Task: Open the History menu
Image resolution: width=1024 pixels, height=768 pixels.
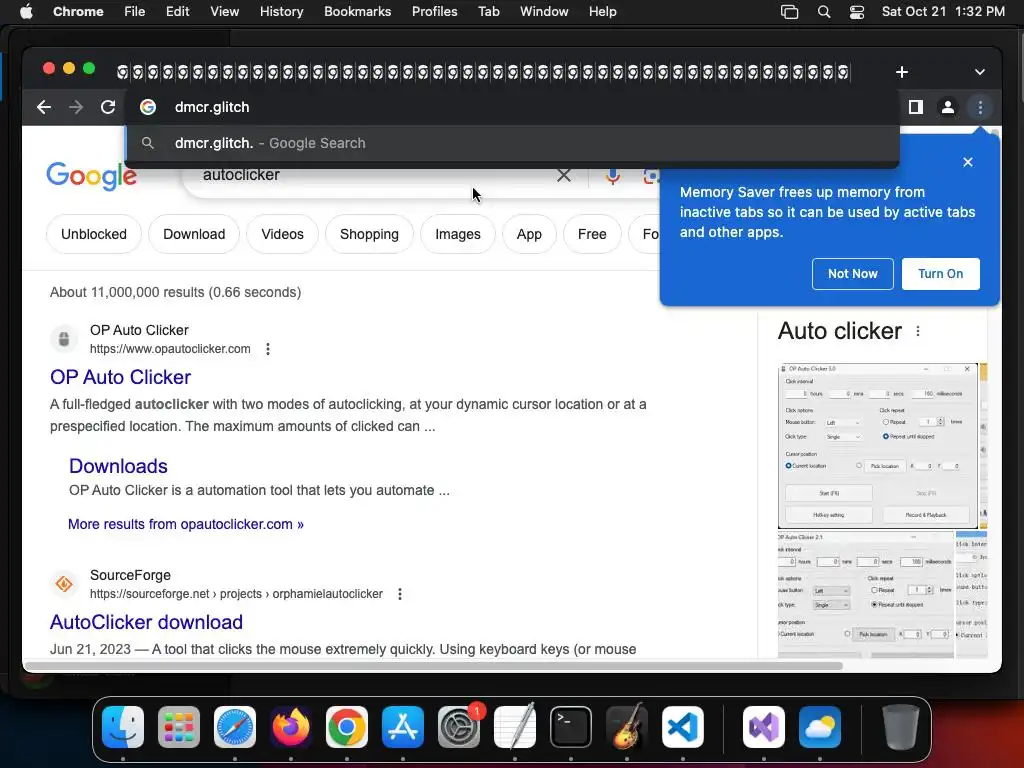Action: (281, 12)
